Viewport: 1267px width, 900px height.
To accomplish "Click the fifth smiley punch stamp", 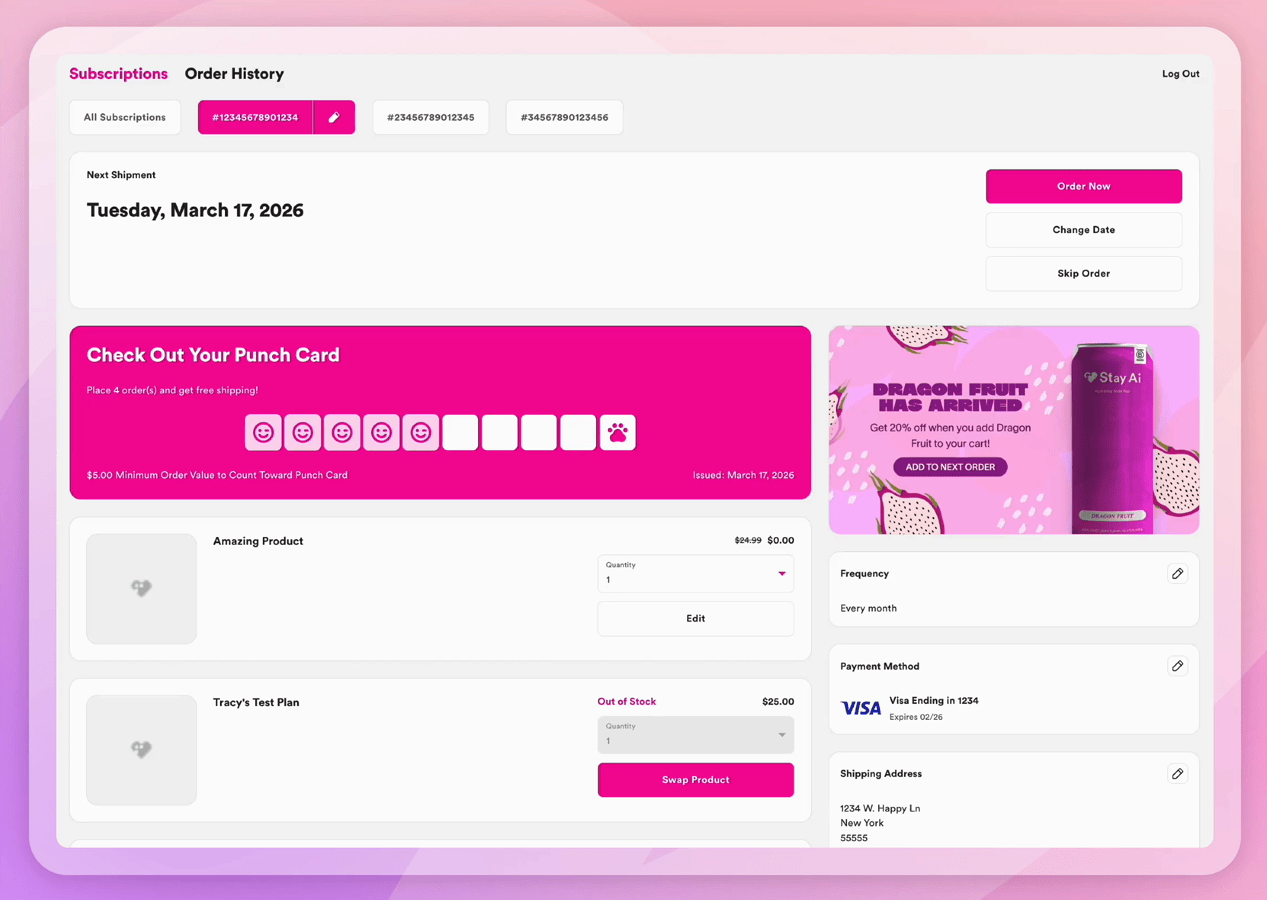I will point(421,432).
